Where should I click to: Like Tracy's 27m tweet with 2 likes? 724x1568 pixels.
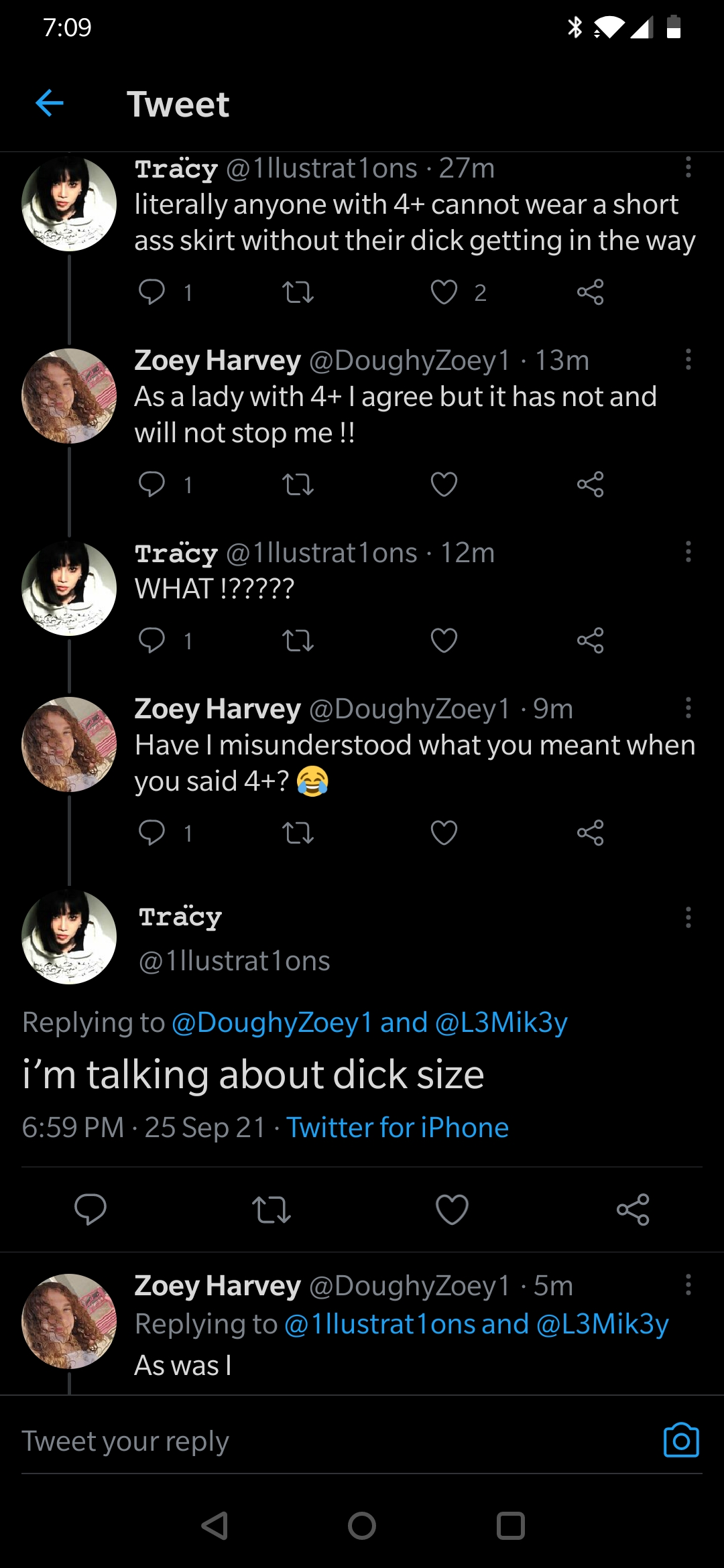click(444, 292)
